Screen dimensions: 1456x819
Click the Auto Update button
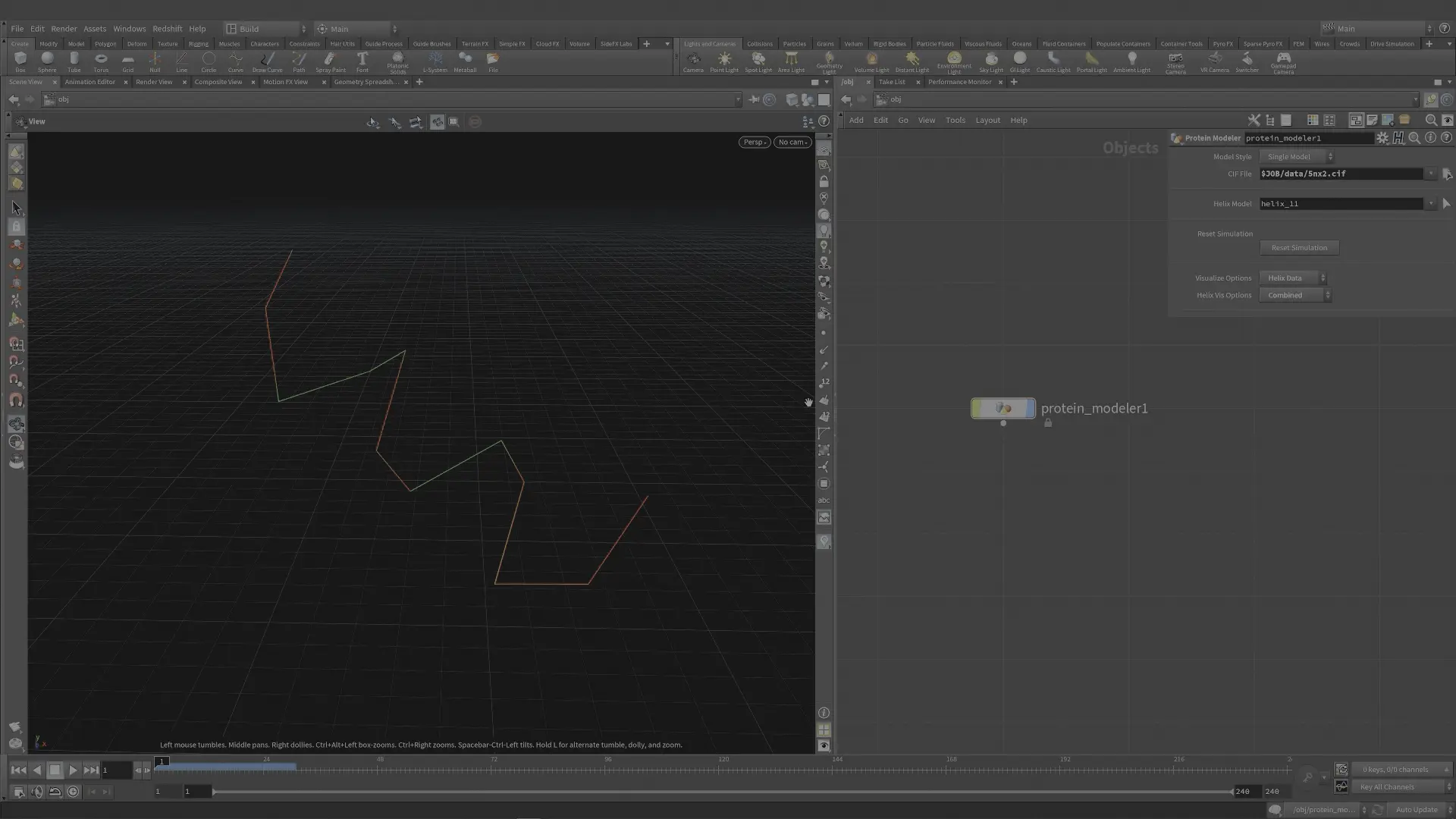(1417, 810)
